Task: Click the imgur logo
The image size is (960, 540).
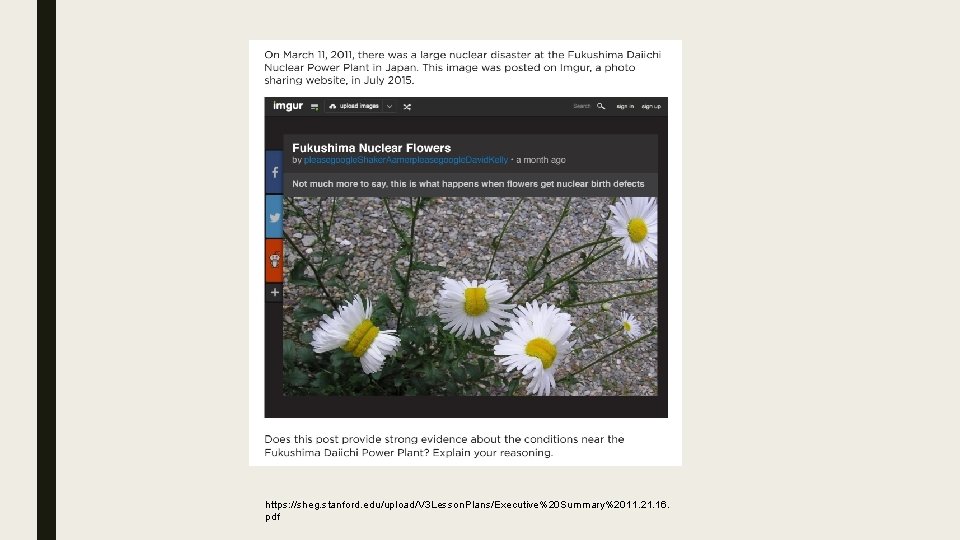Action: click(288, 106)
